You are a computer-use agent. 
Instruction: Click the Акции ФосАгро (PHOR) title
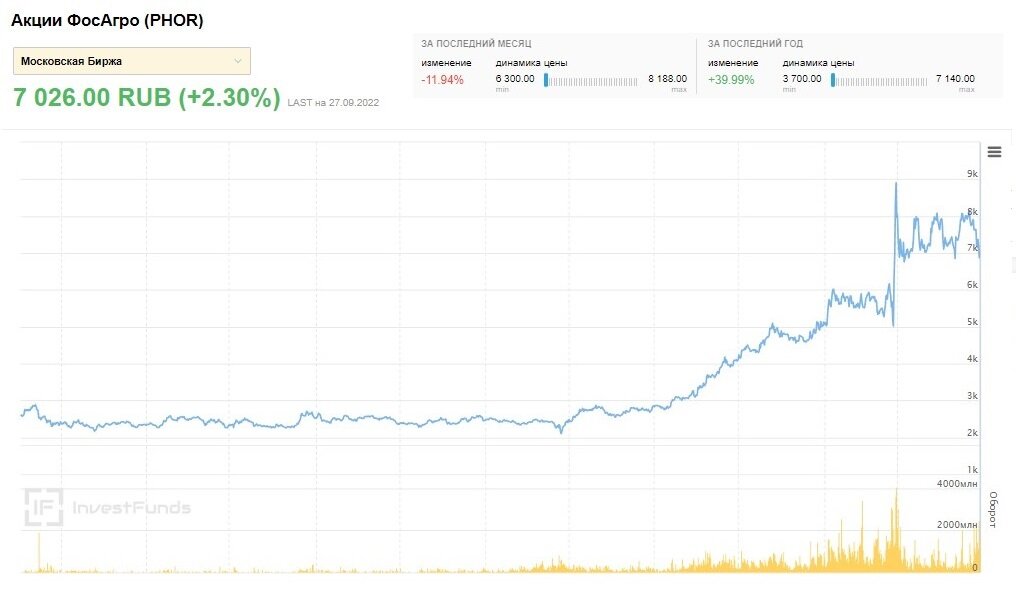(107, 20)
